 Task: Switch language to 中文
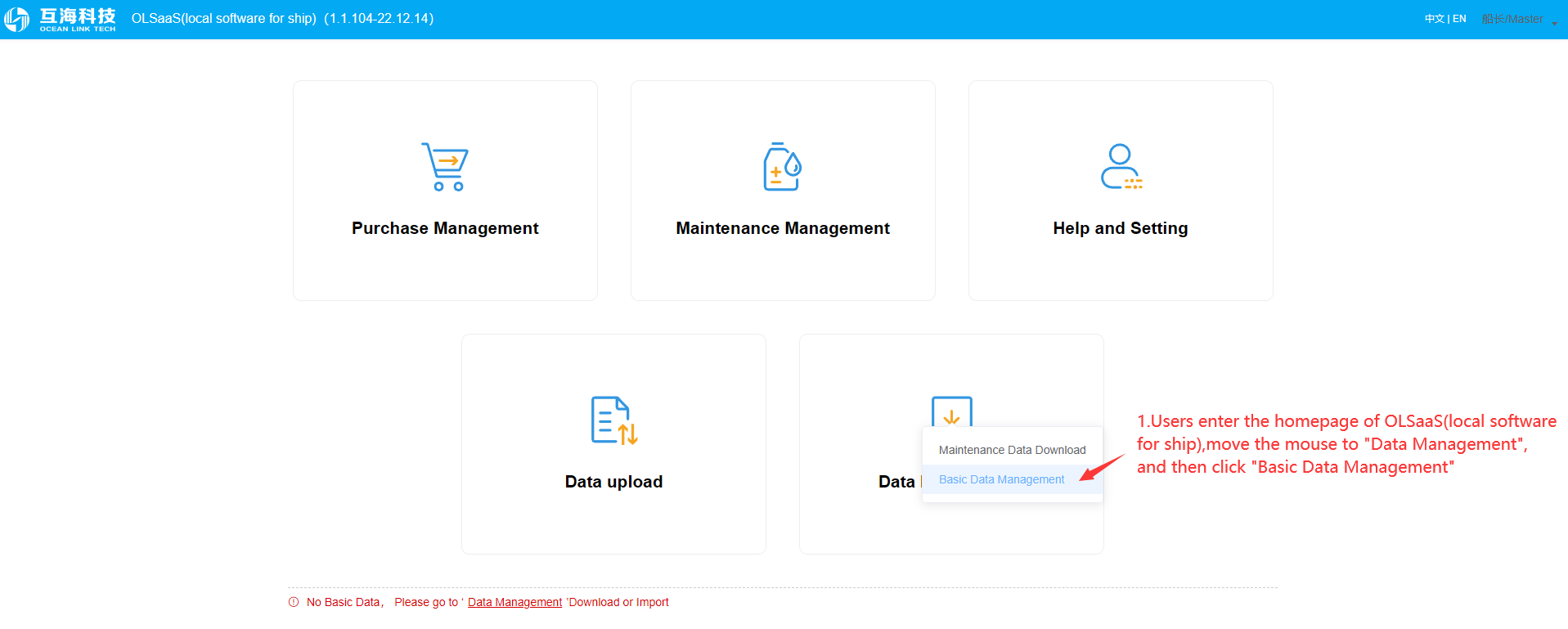tap(1434, 19)
